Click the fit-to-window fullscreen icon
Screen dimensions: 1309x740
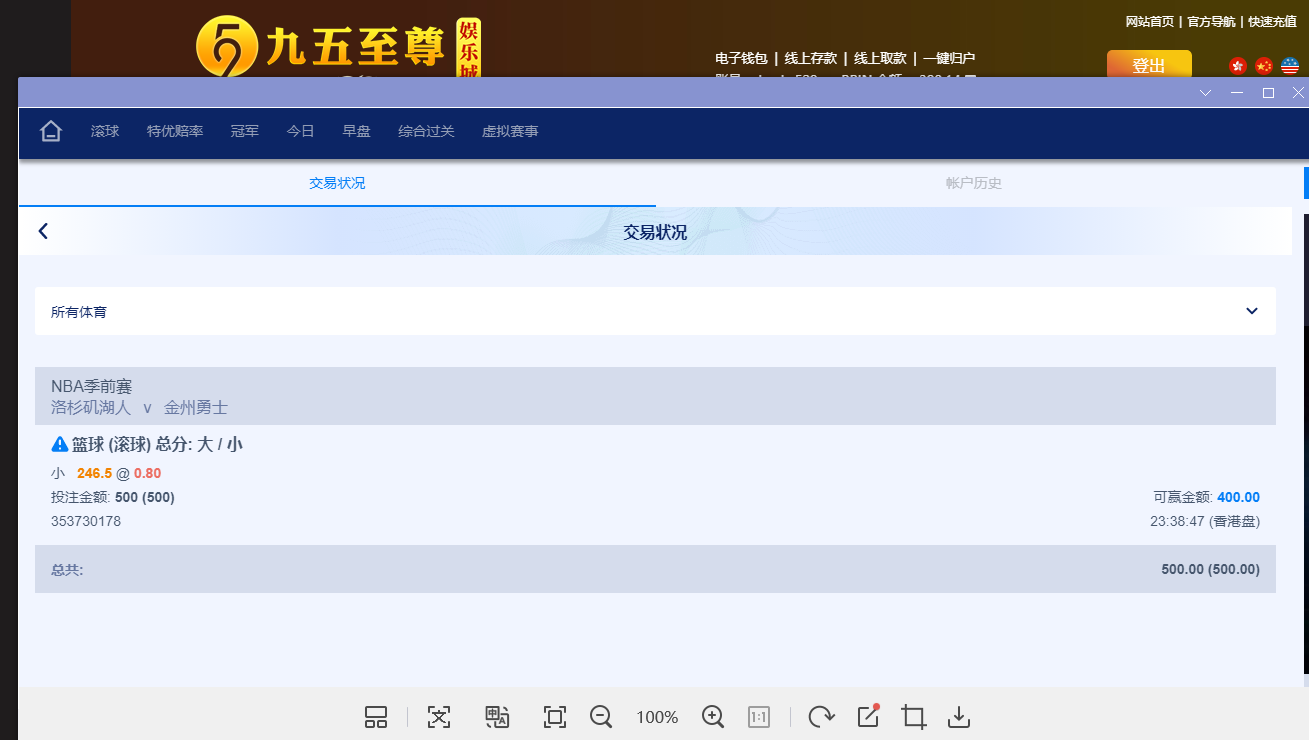pos(554,717)
